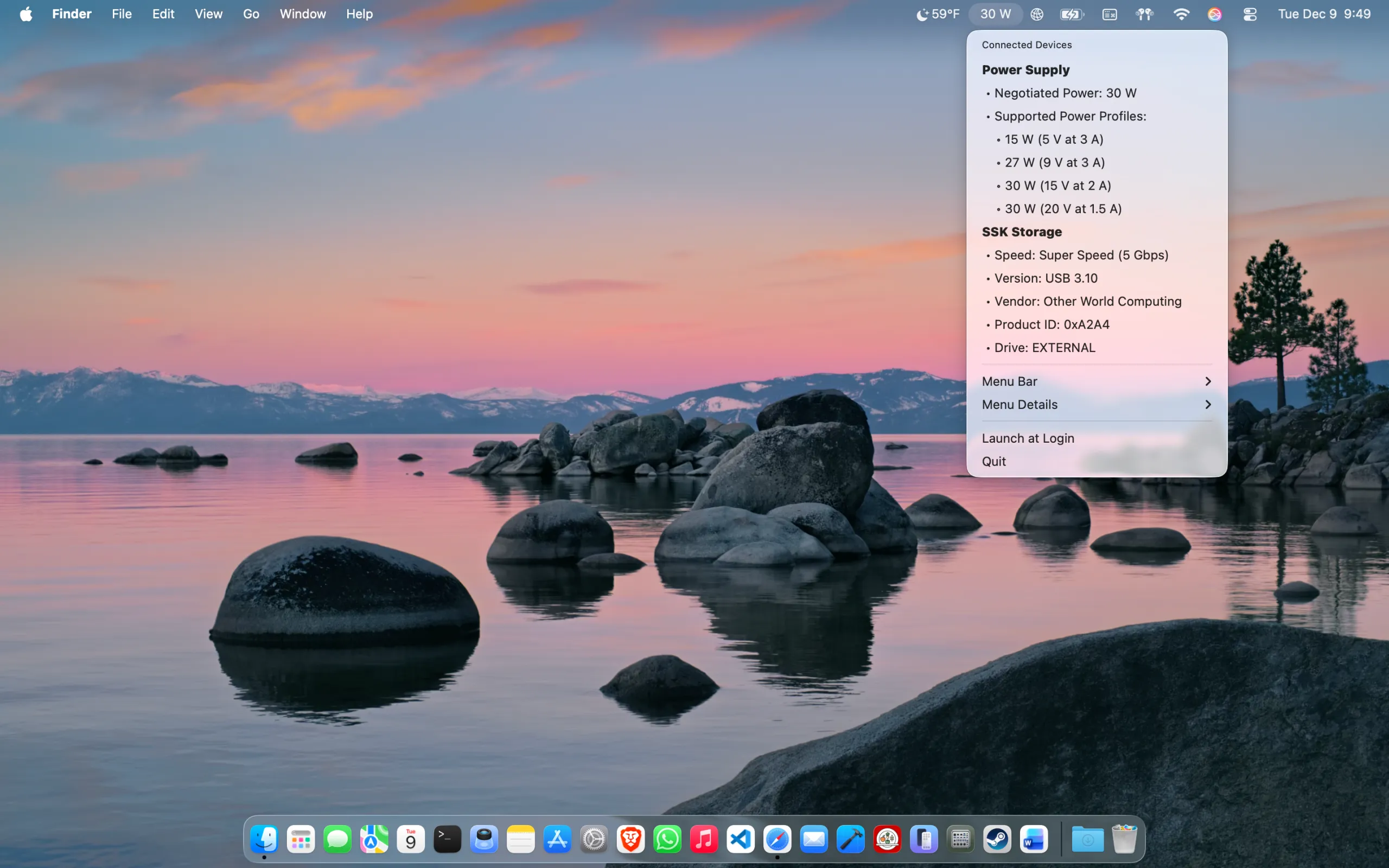Open the Finder Go menu
This screenshot has height=868, width=1389.
(x=251, y=14)
